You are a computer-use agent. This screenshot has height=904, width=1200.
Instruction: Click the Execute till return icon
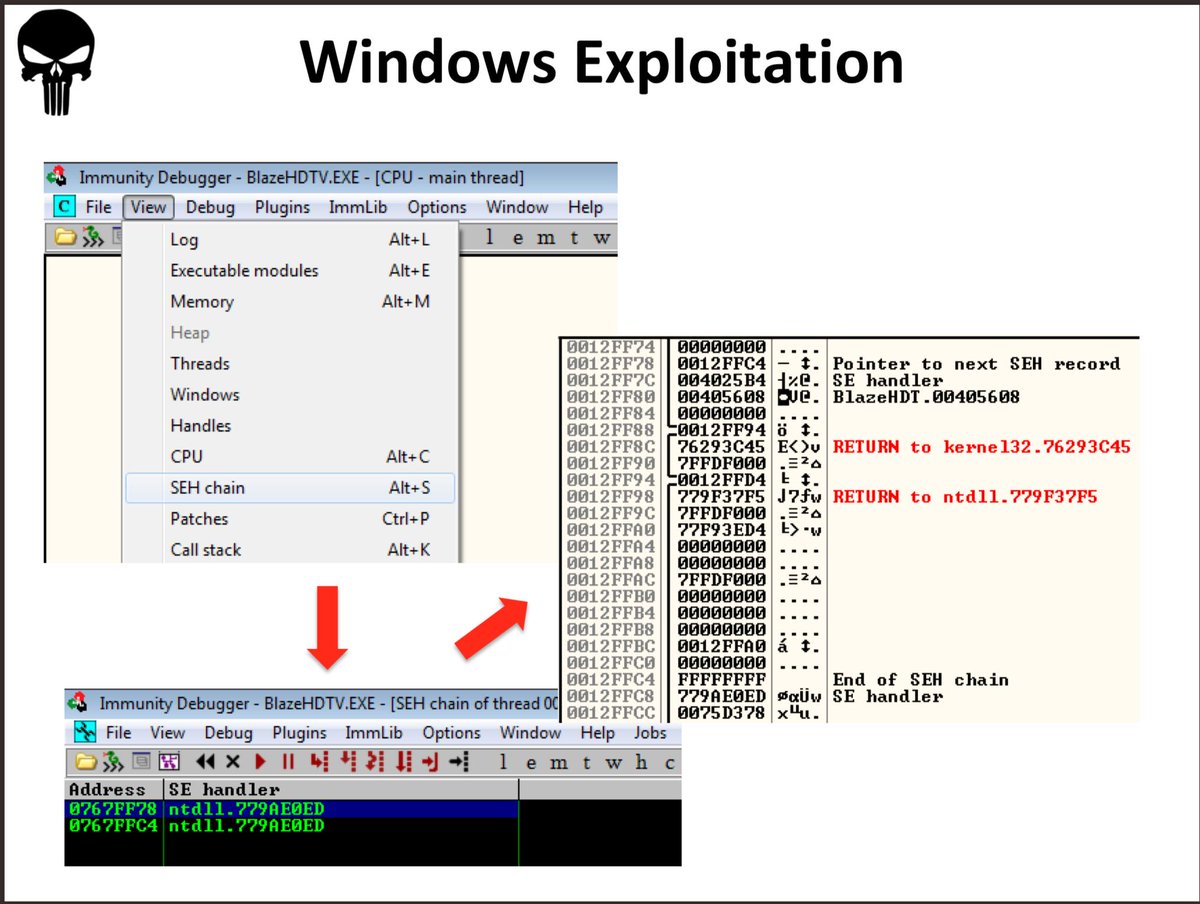pos(431,762)
